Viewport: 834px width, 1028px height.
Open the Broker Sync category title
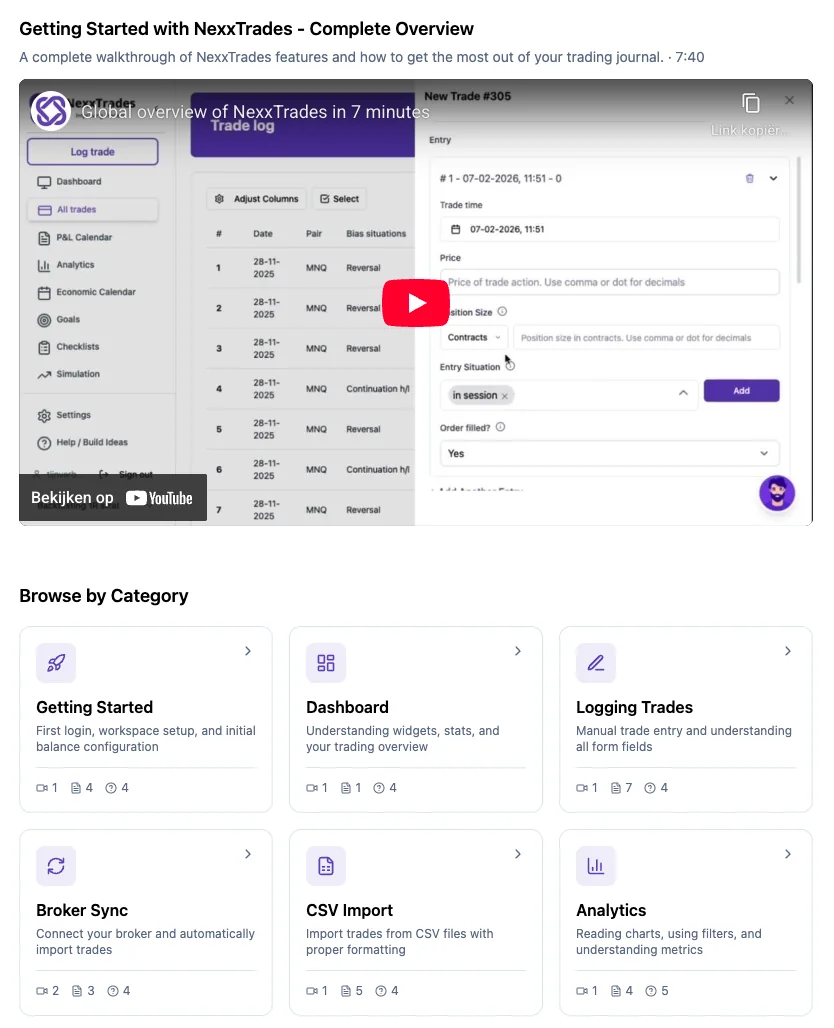82,911
